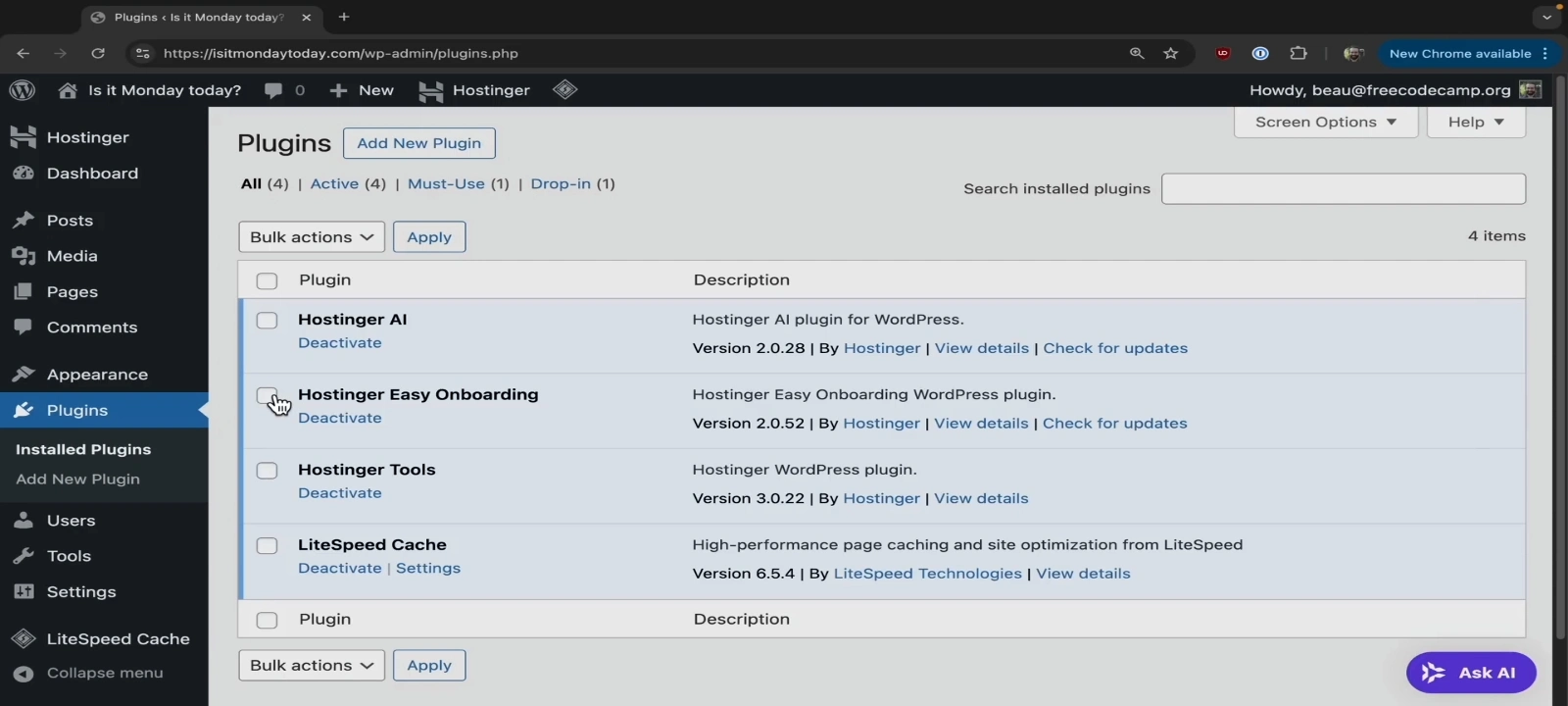View details of LiteSpeed Cache plugin

(x=1083, y=575)
